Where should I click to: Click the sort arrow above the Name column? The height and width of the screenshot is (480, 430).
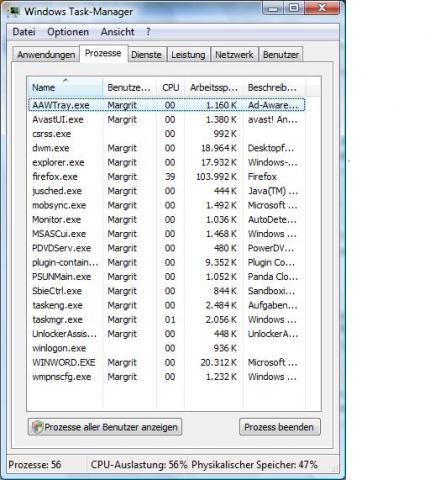[65, 80]
